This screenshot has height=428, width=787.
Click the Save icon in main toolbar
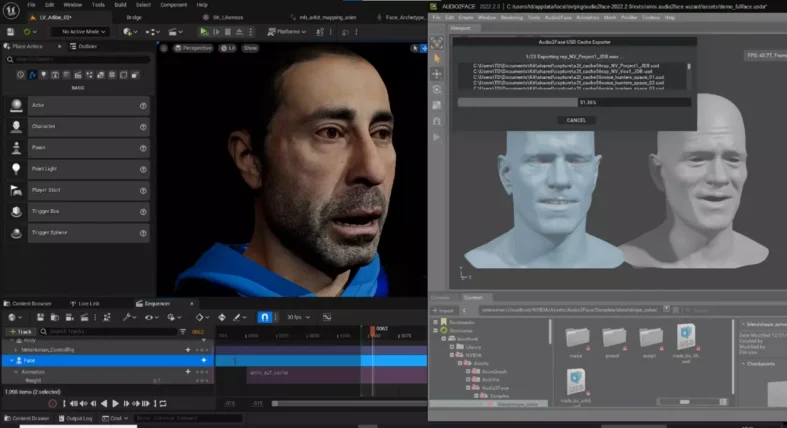[11, 31]
